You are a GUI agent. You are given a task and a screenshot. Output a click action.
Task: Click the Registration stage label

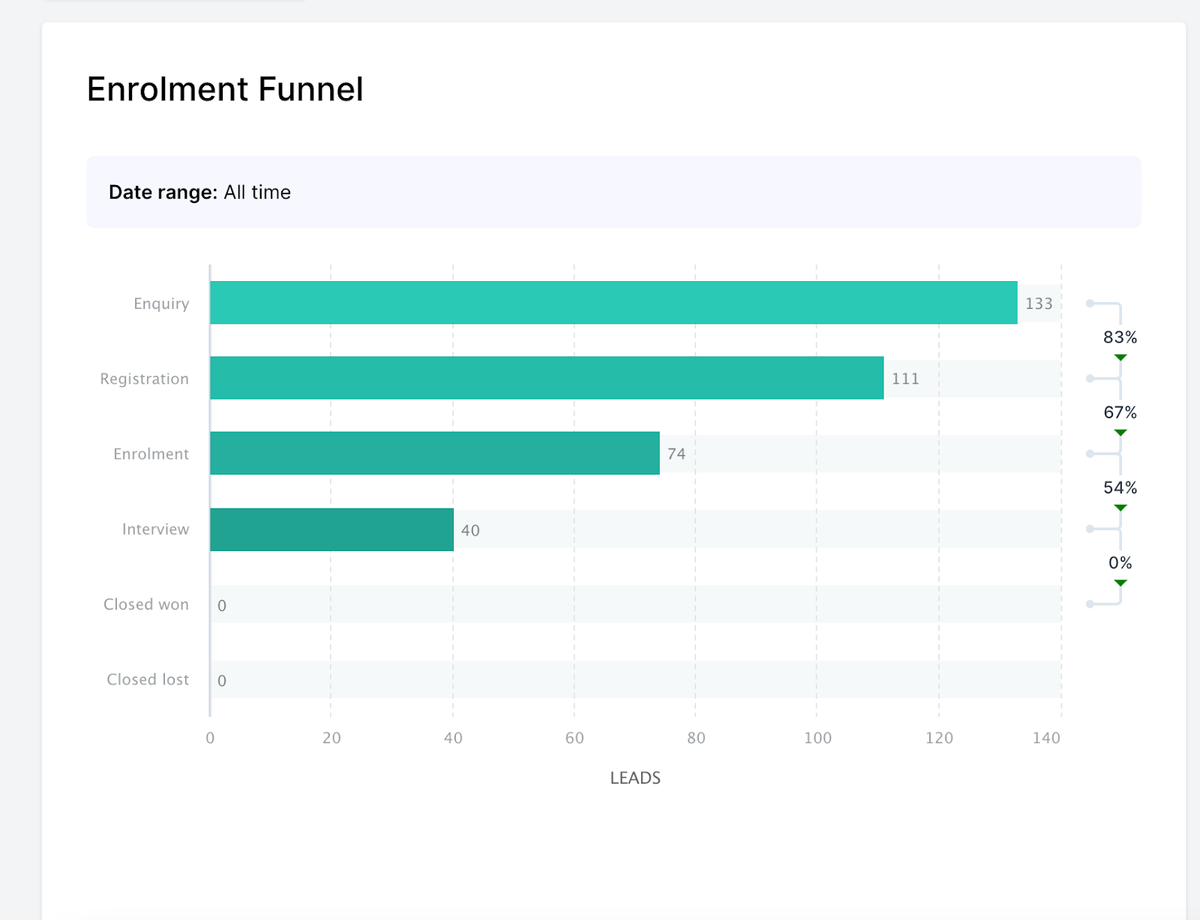[x=144, y=379]
